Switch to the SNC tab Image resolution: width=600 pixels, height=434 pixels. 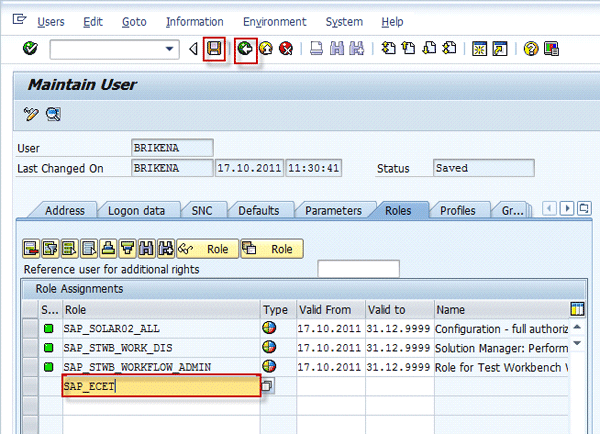[202, 210]
